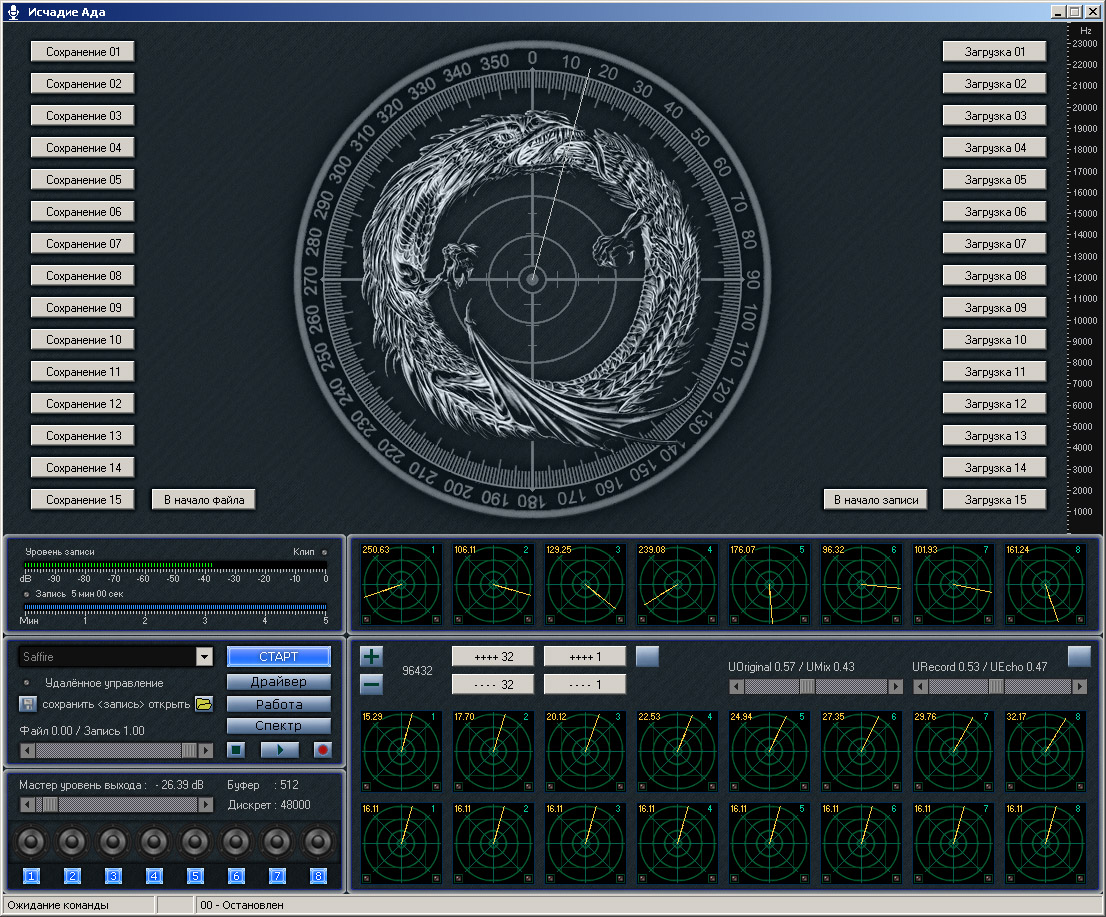This screenshot has width=1106, height=917.
Task: Switch to the Работа view
Action: point(279,704)
